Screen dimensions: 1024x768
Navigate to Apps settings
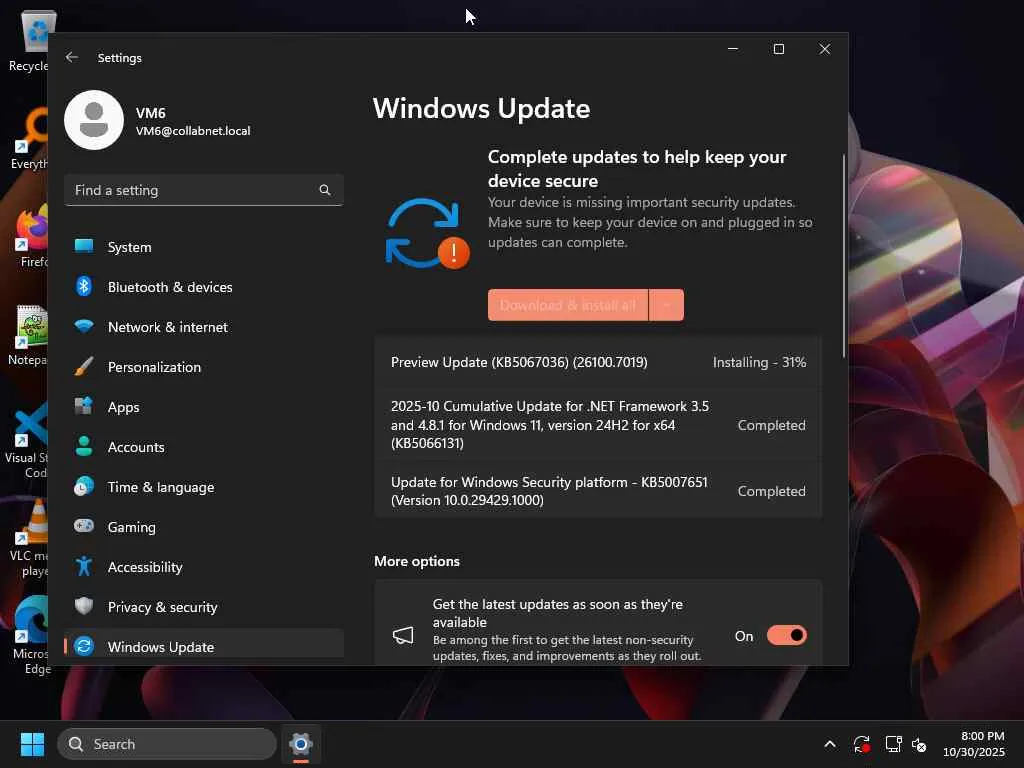pyautogui.click(x=204, y=407)
